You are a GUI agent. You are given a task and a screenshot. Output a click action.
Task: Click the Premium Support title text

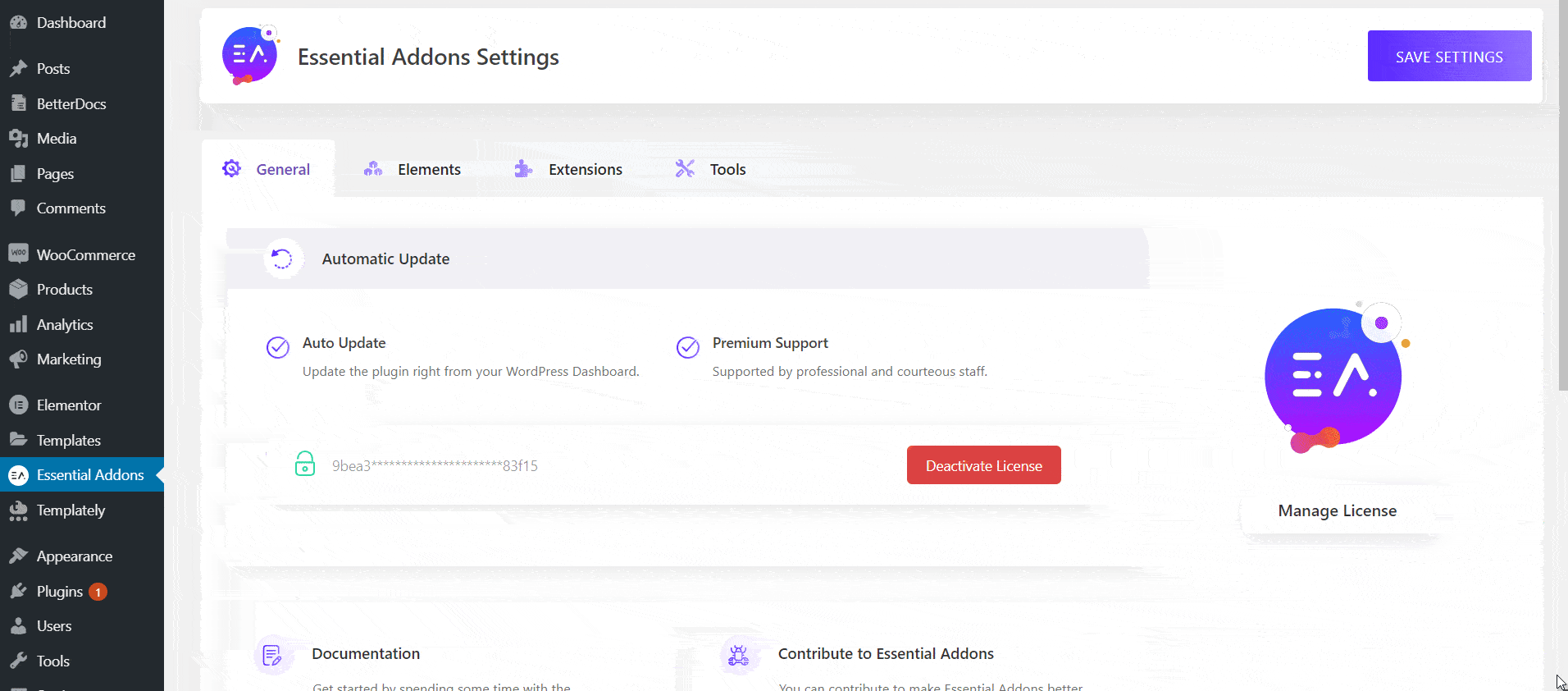[x=770, y=343]
